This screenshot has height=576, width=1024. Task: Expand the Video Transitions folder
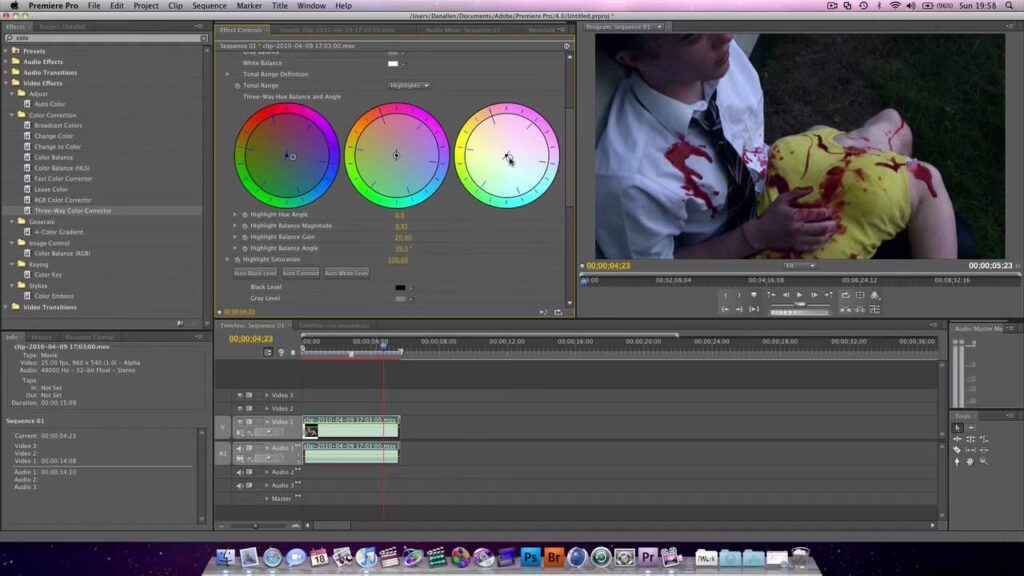click(x=6, y=307)
